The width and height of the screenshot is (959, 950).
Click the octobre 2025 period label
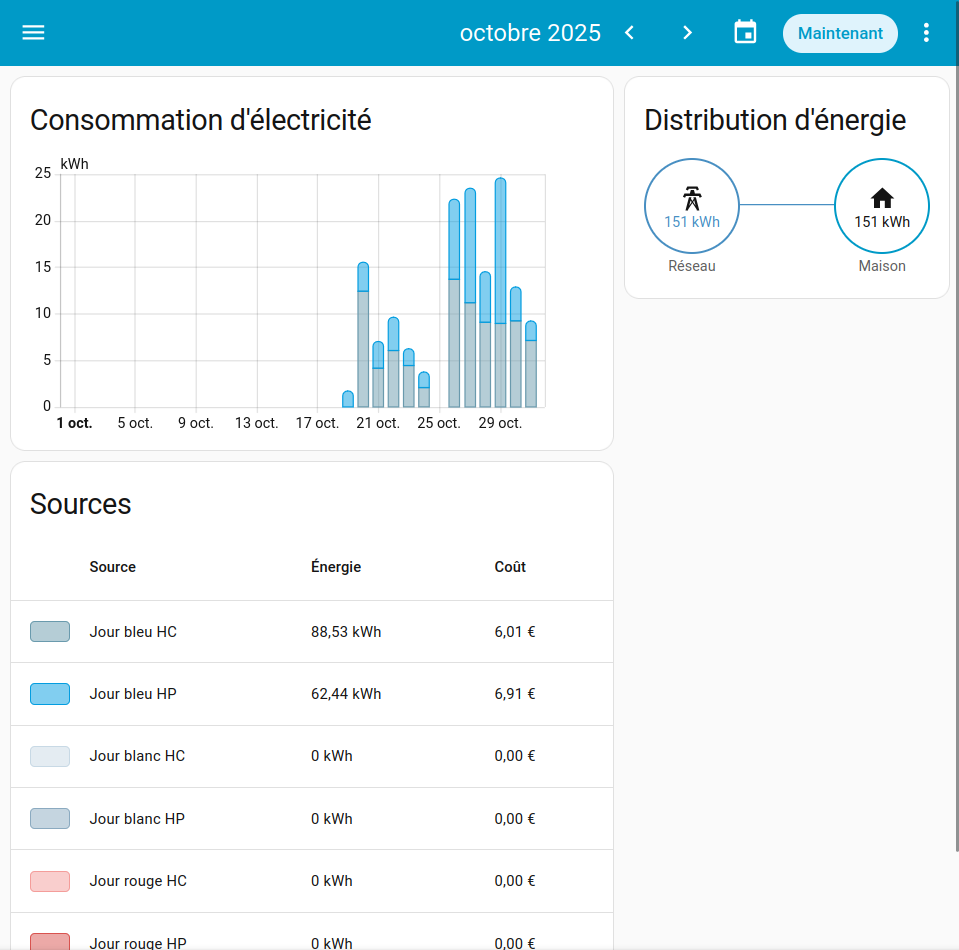coord(530,33)
